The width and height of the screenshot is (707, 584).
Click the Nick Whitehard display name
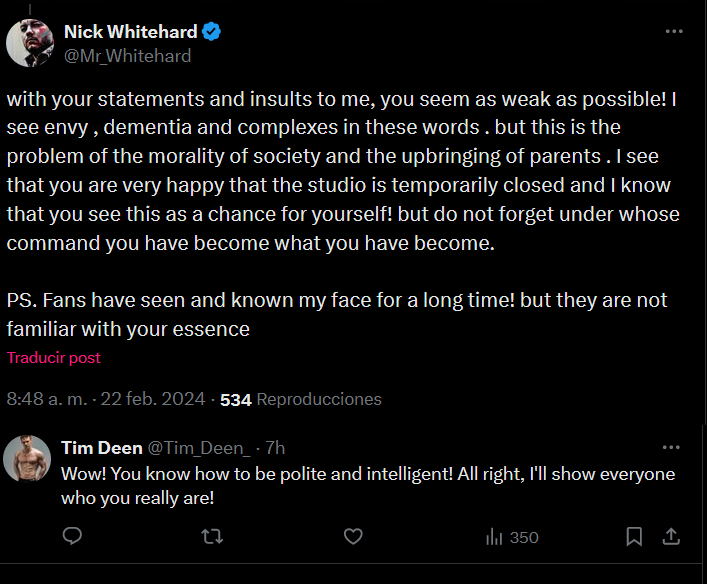[x=130, y=32]
